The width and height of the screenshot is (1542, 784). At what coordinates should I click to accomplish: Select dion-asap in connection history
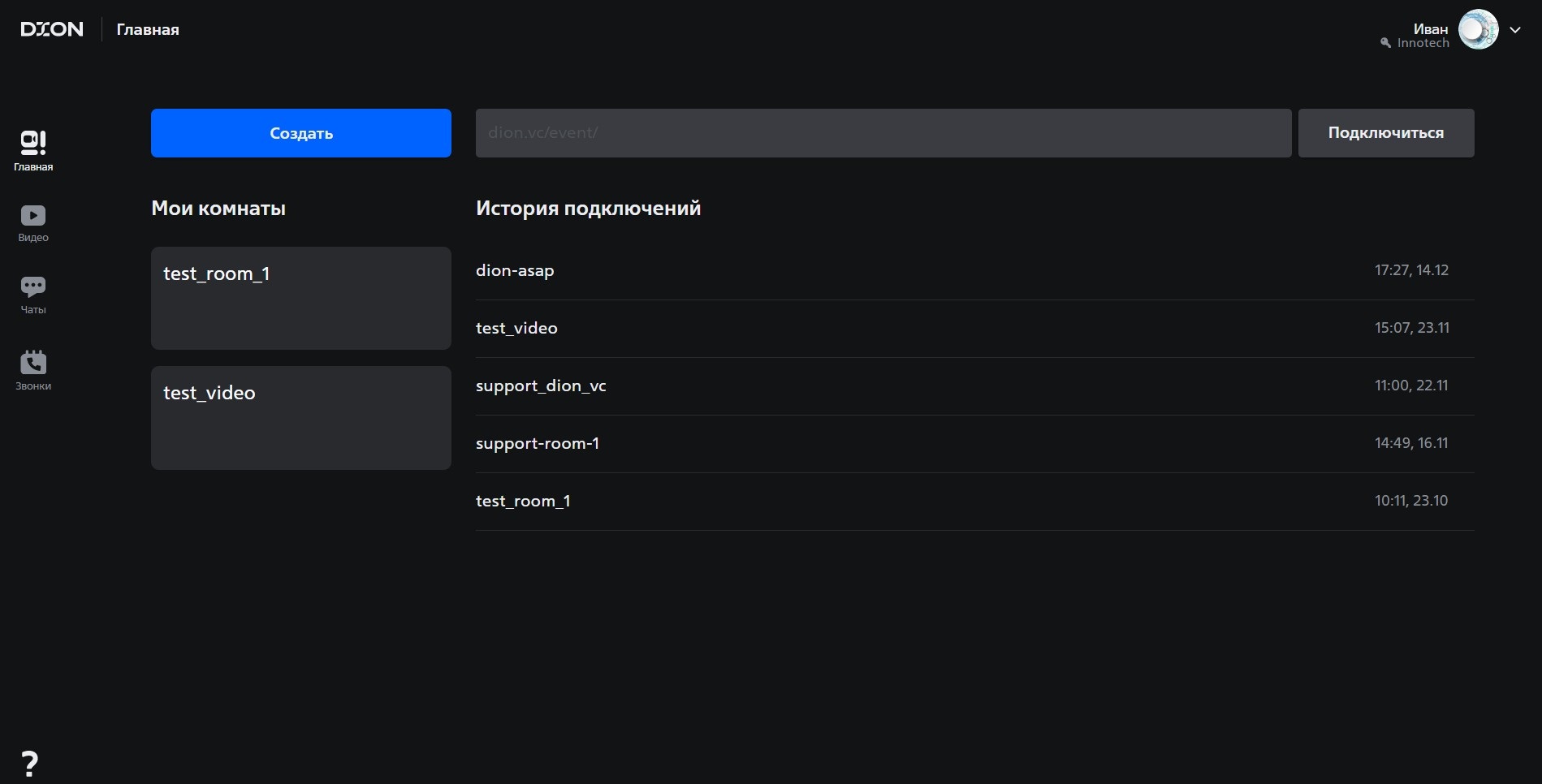974,271
